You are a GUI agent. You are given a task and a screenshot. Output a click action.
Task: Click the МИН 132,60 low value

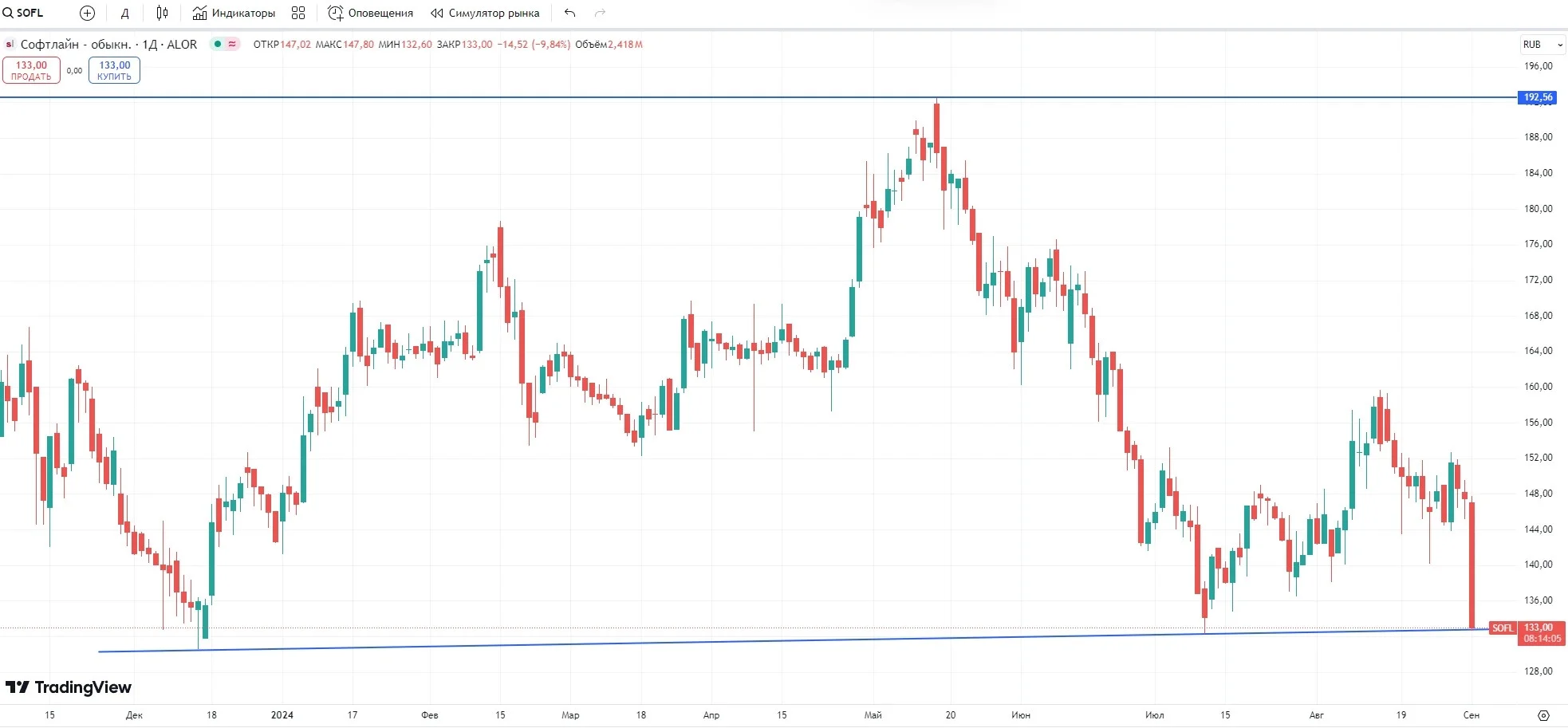click(405, 45)
